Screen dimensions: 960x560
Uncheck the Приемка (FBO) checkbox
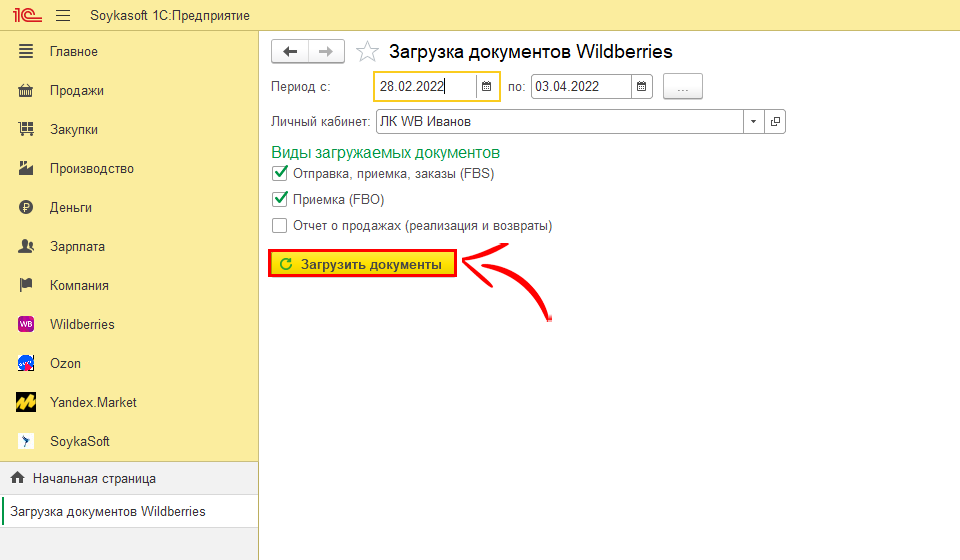pos(280,200)
